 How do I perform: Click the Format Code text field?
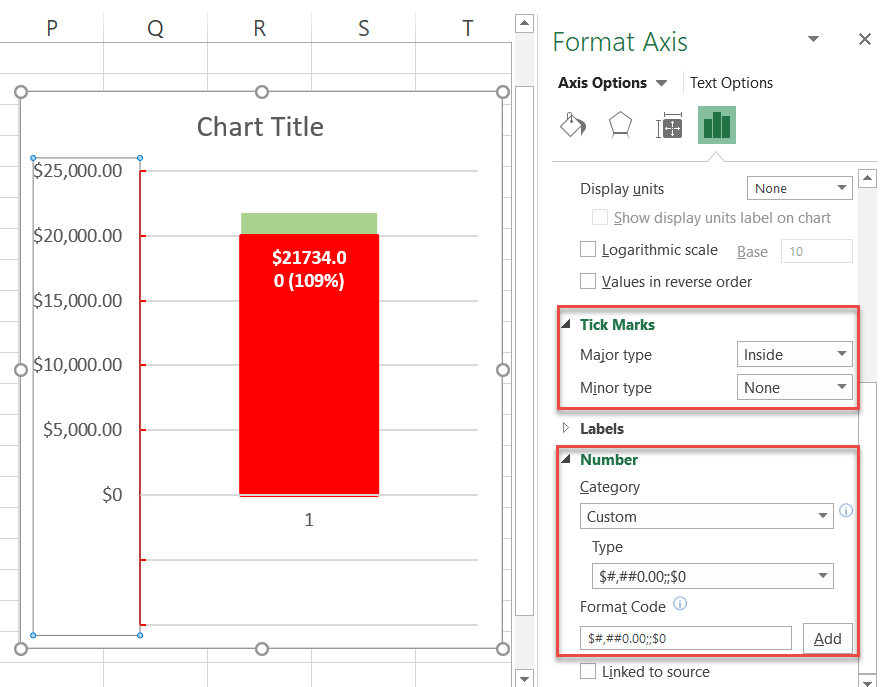coord(685,638)
